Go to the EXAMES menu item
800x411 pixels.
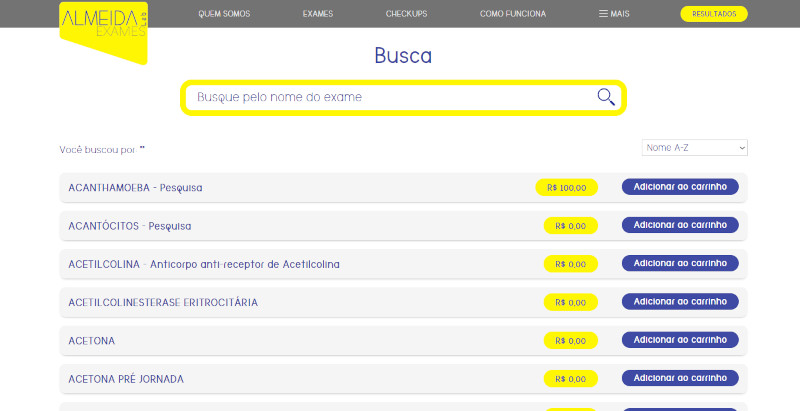(318, 14)
